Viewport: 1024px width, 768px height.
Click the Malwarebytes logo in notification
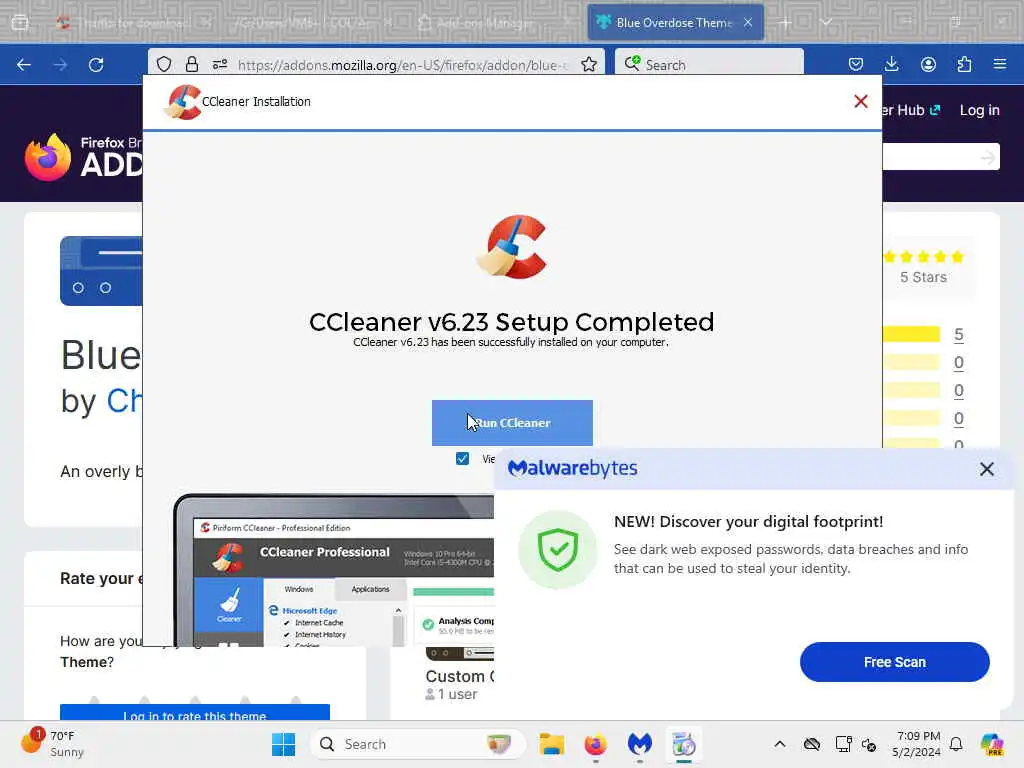(x=572, y=468)
